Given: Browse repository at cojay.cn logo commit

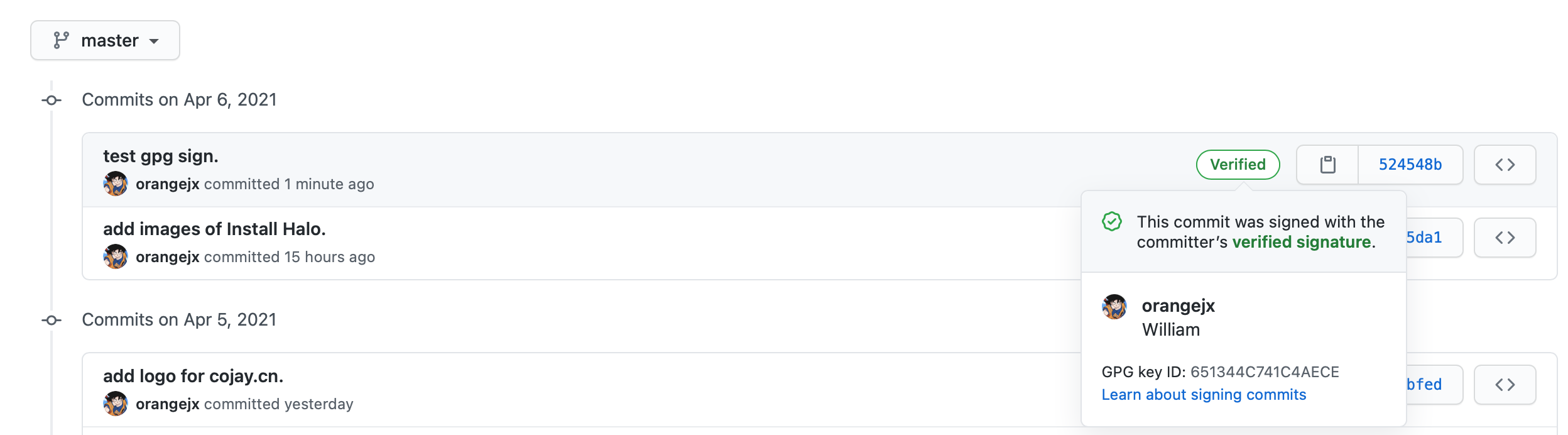Looking at the screenshot, I should pos(1505,385).
